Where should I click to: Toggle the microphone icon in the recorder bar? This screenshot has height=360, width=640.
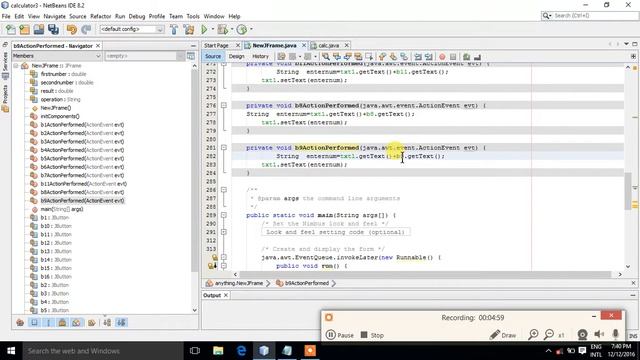click(616, 335)
